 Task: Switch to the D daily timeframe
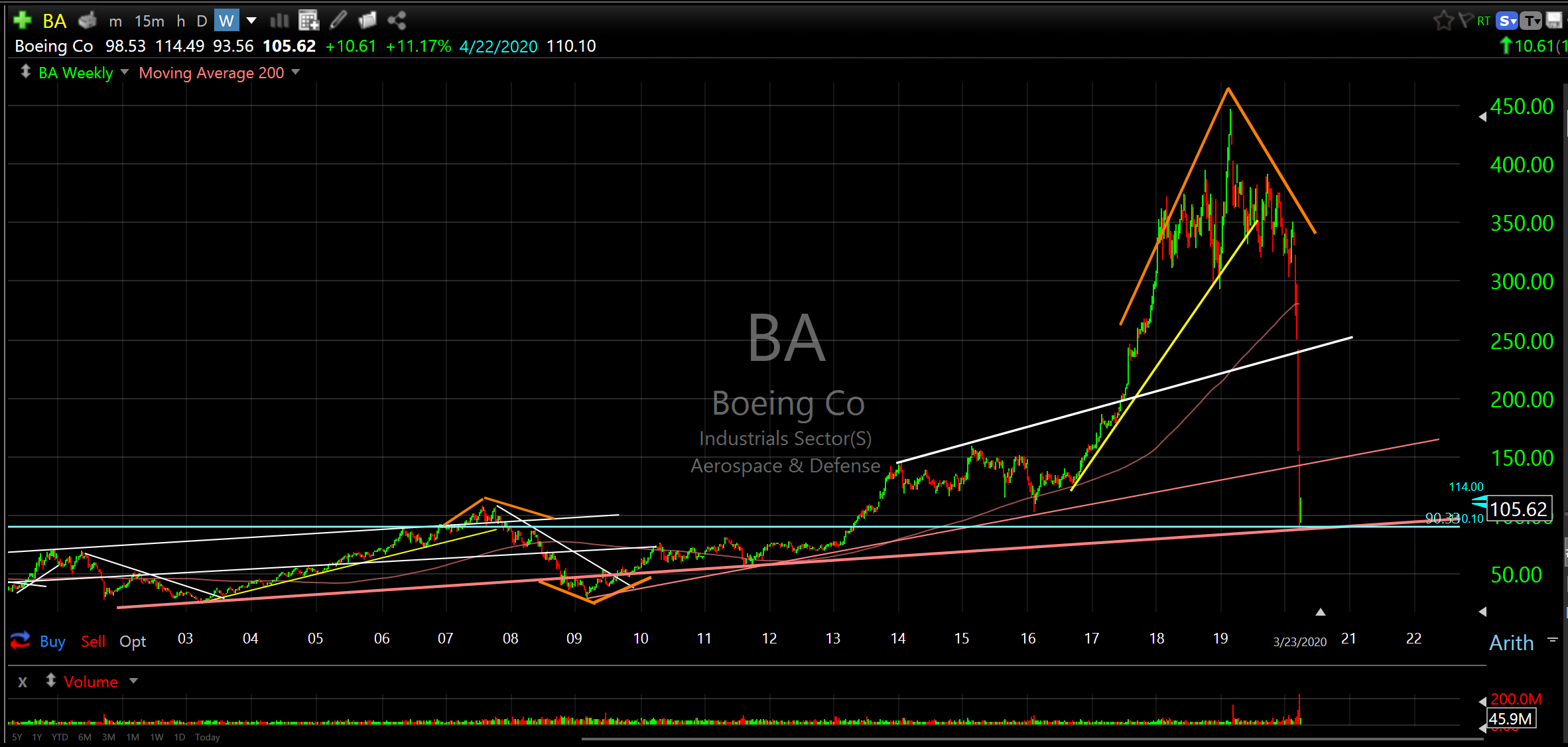tap(202, 21)
